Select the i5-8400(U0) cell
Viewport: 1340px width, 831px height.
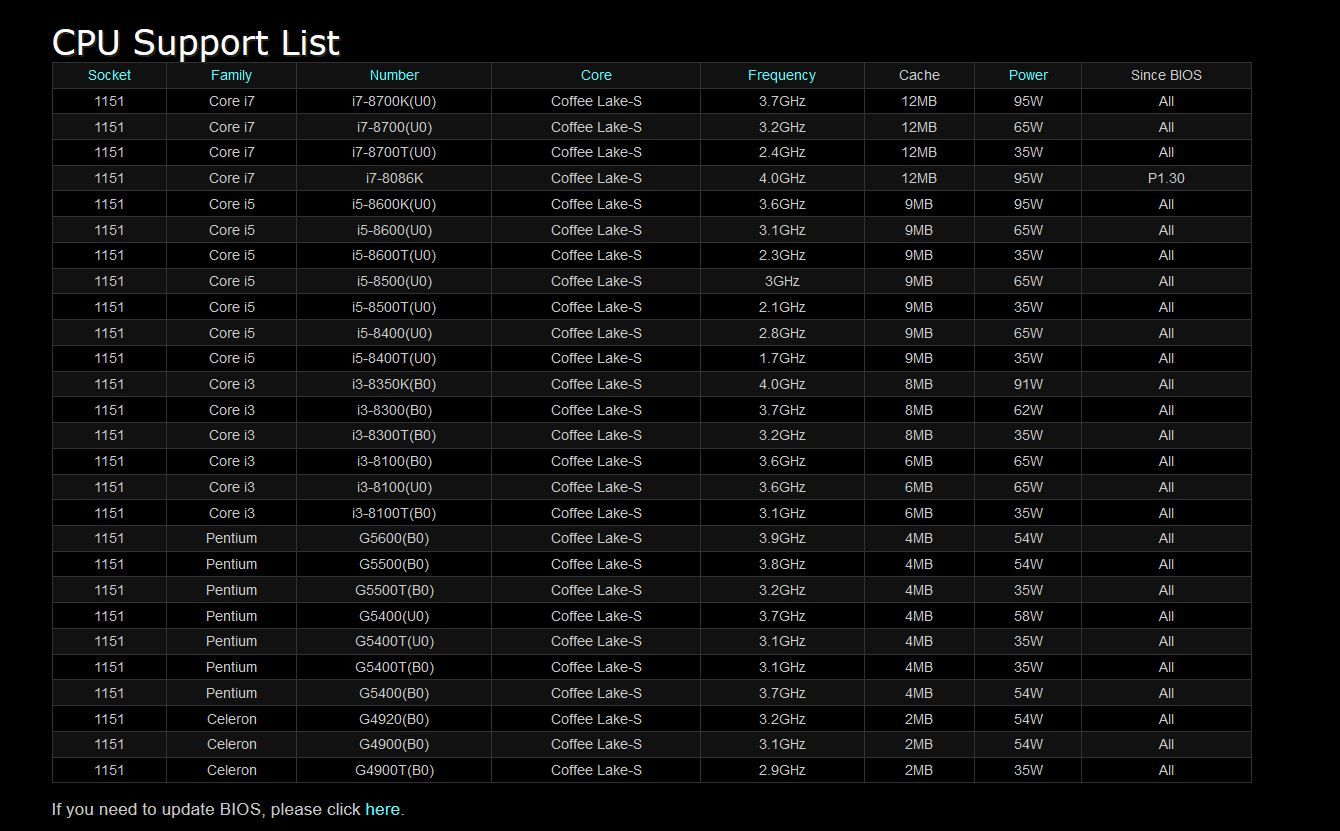(394, 333)
